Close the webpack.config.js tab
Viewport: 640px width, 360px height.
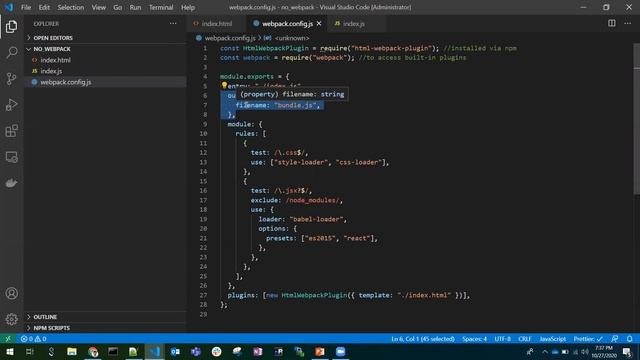319,24
